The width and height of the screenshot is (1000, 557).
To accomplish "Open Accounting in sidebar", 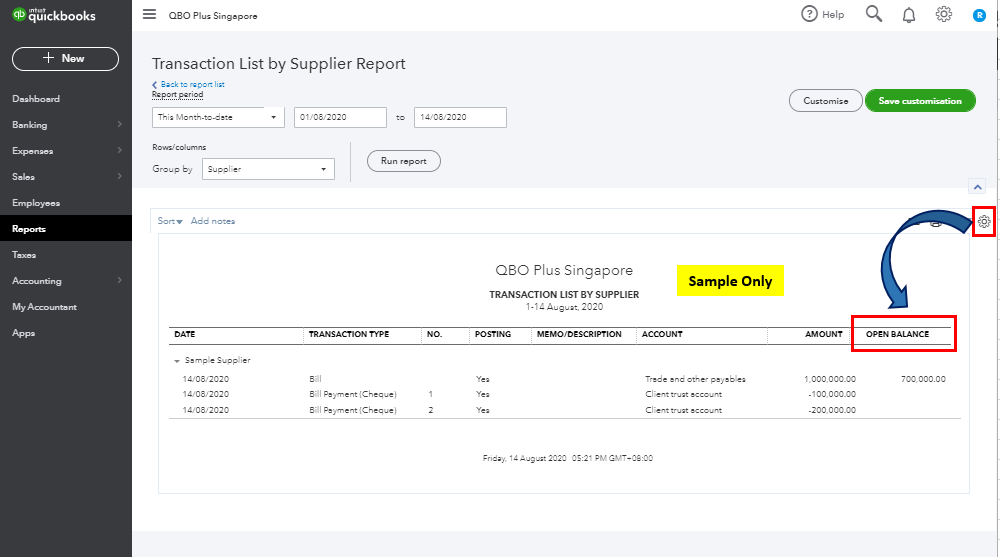I will (x=37, y=281).
